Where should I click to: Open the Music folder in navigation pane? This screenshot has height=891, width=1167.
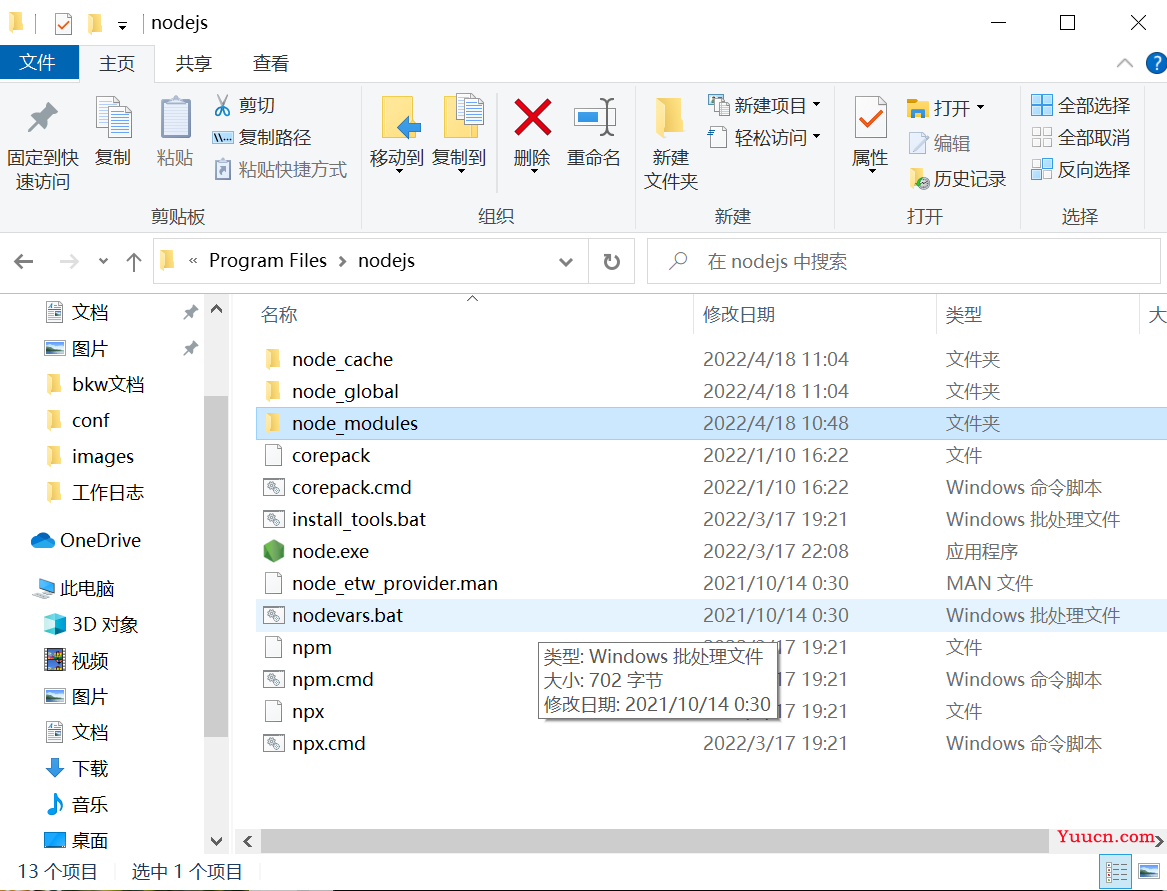(77, 805)
